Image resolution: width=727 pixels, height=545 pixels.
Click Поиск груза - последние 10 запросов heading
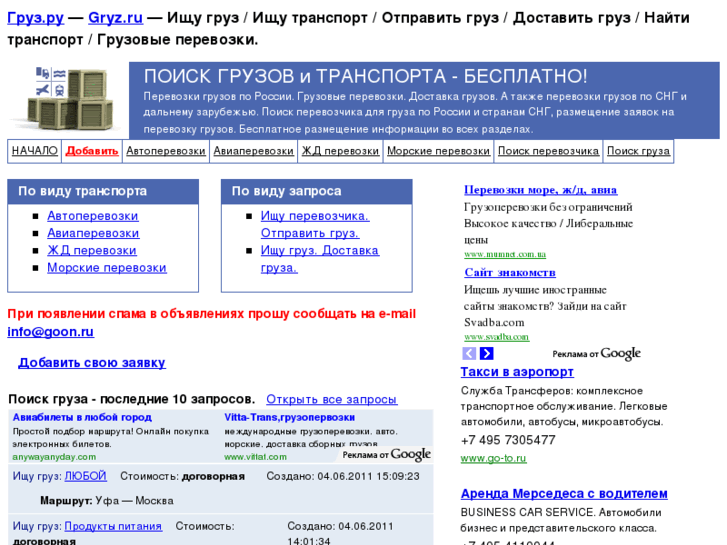click(132, 399)
